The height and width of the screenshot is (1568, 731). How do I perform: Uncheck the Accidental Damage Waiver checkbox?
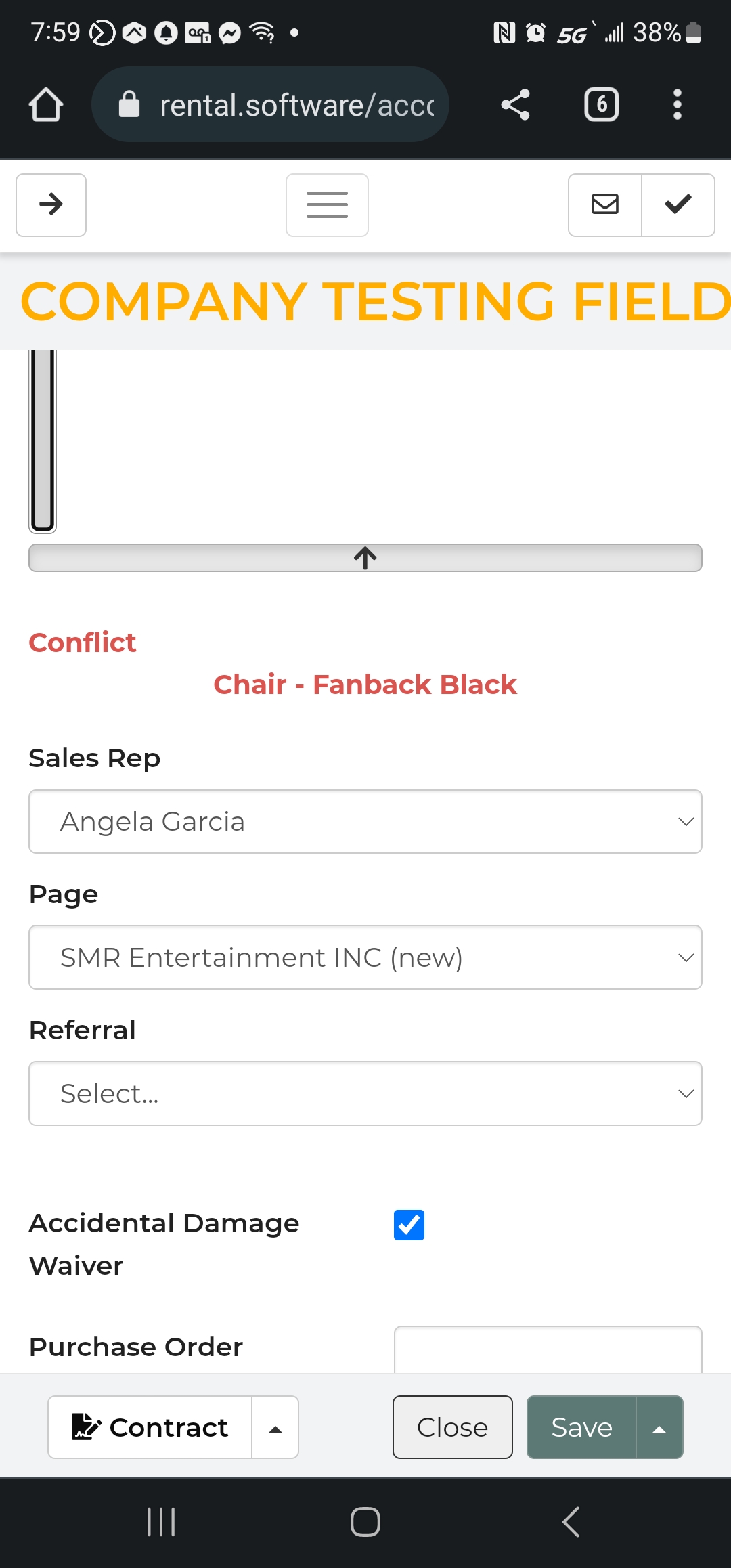point(409,1225)
